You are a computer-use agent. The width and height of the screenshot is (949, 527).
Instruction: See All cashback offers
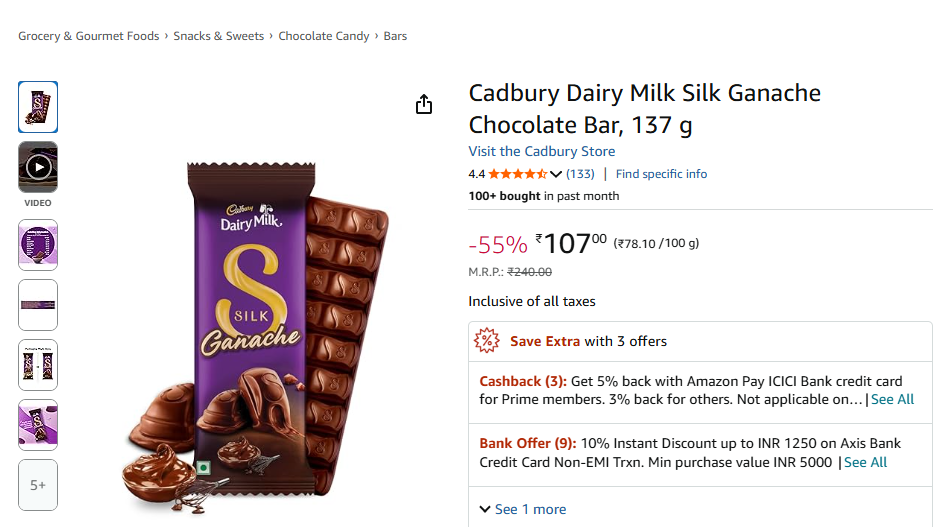click(892, 399)
